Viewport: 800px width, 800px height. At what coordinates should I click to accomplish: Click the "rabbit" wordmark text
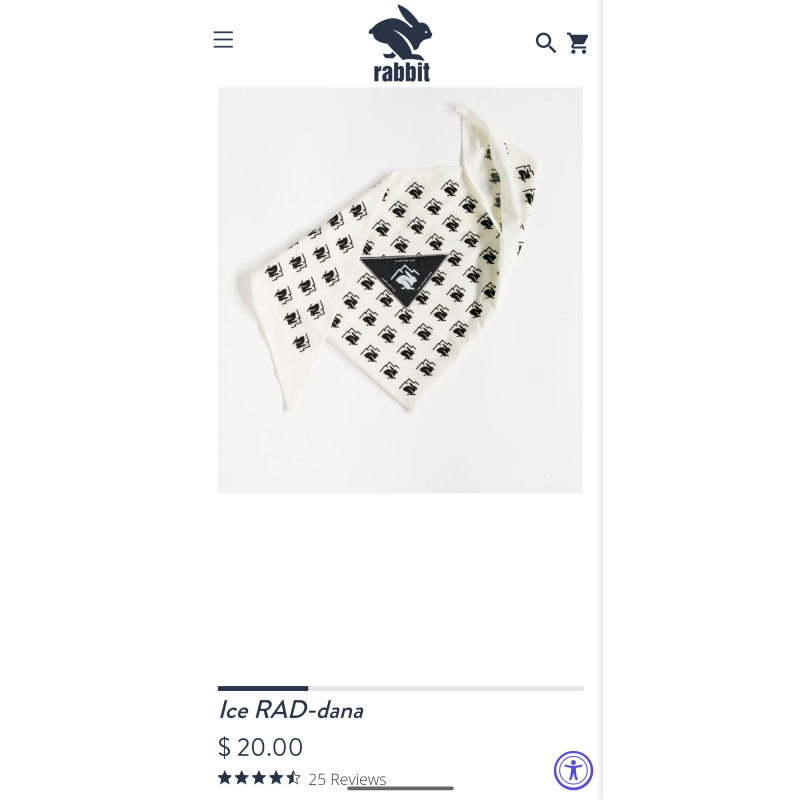(402, 72)
